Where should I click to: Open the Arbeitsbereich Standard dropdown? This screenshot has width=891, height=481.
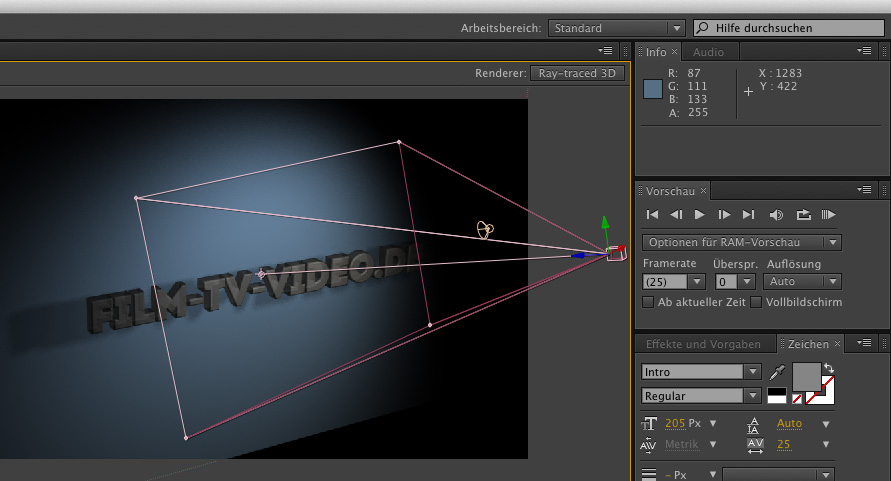tap(616, 28)
